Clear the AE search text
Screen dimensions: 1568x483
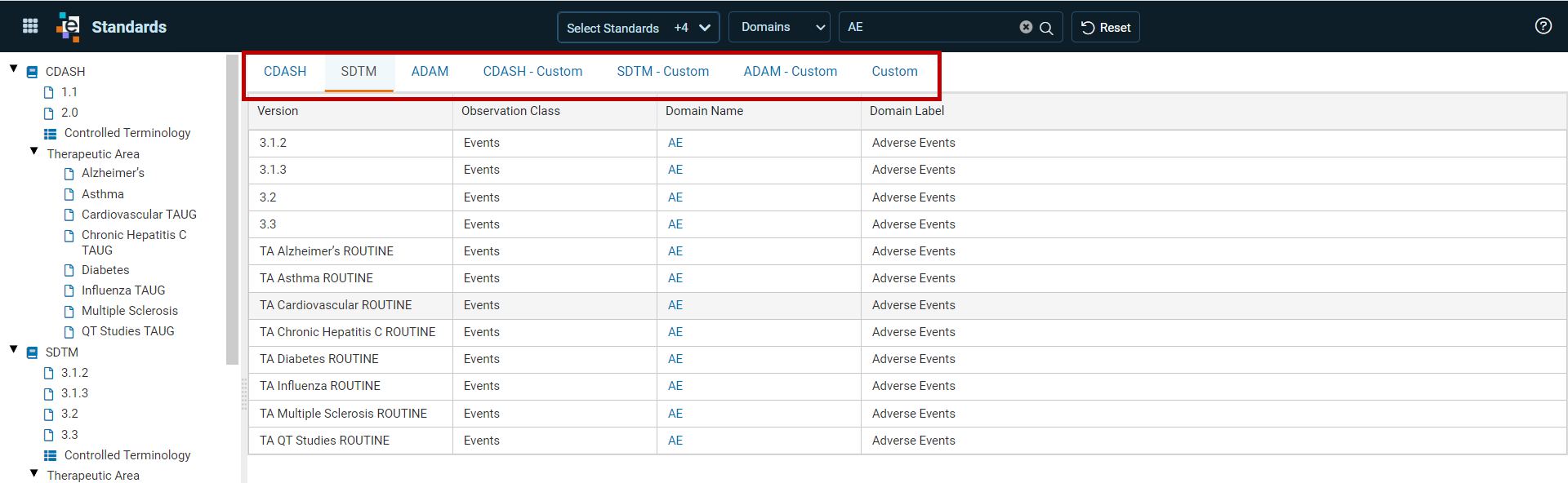click(x=1026, y=27)
